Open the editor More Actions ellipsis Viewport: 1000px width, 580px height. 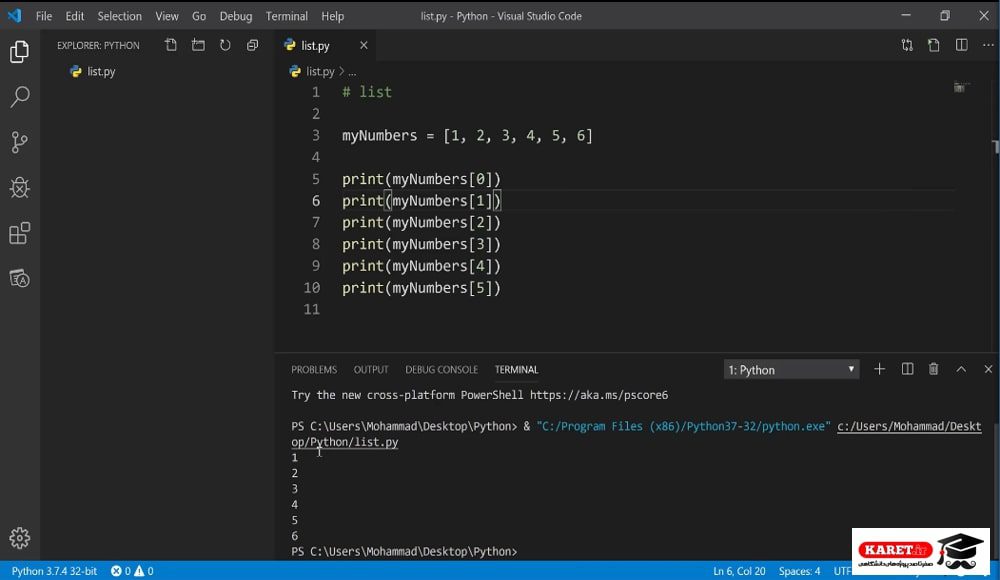click(x=988, y=45)
